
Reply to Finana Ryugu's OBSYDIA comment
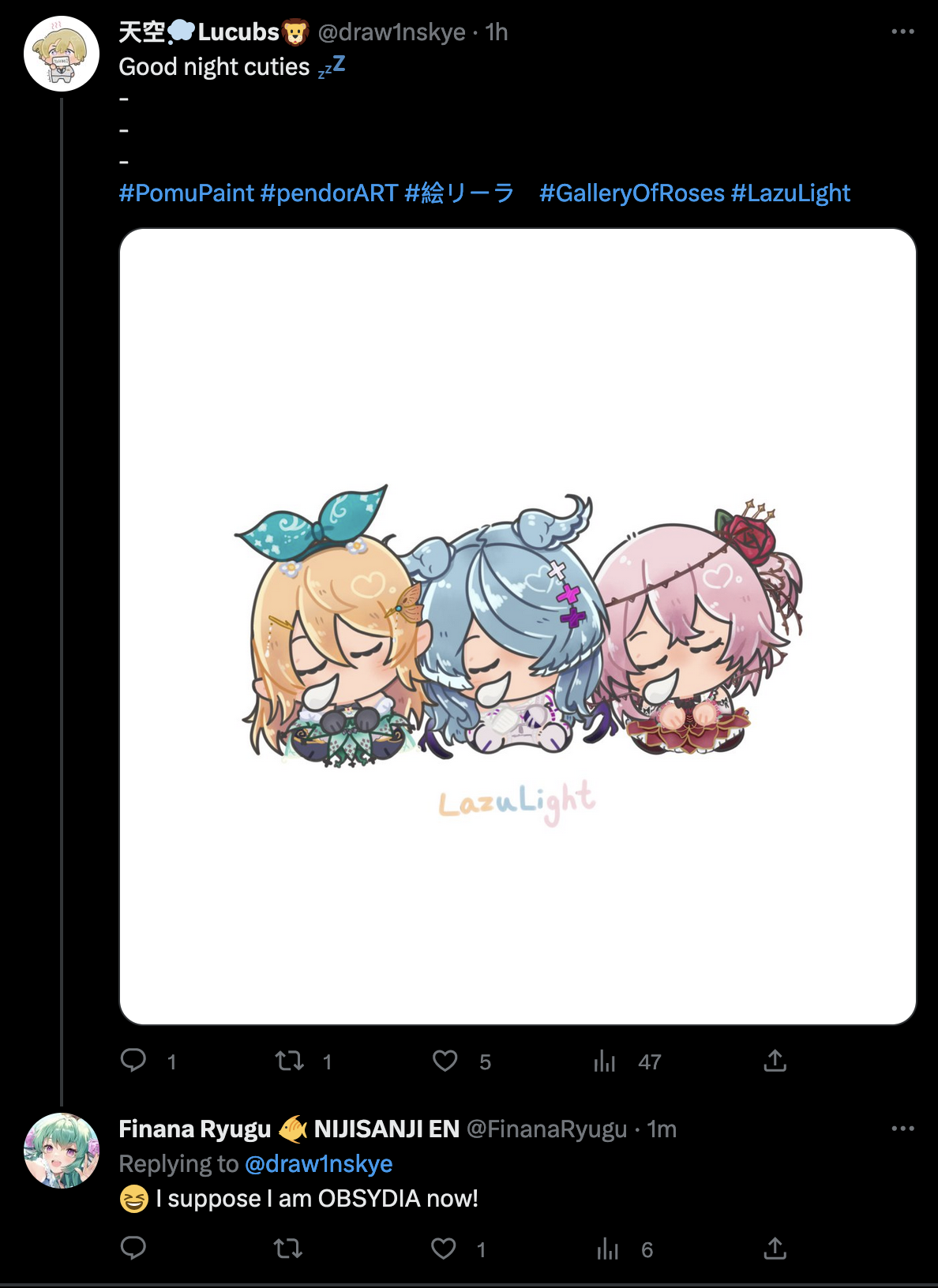(x=133, y=1248)
